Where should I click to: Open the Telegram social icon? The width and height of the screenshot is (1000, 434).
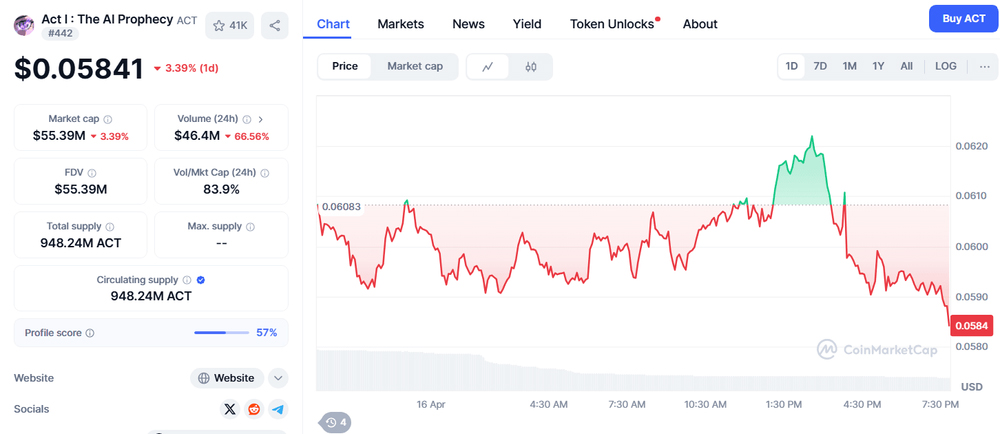click(x=278, y=409)
